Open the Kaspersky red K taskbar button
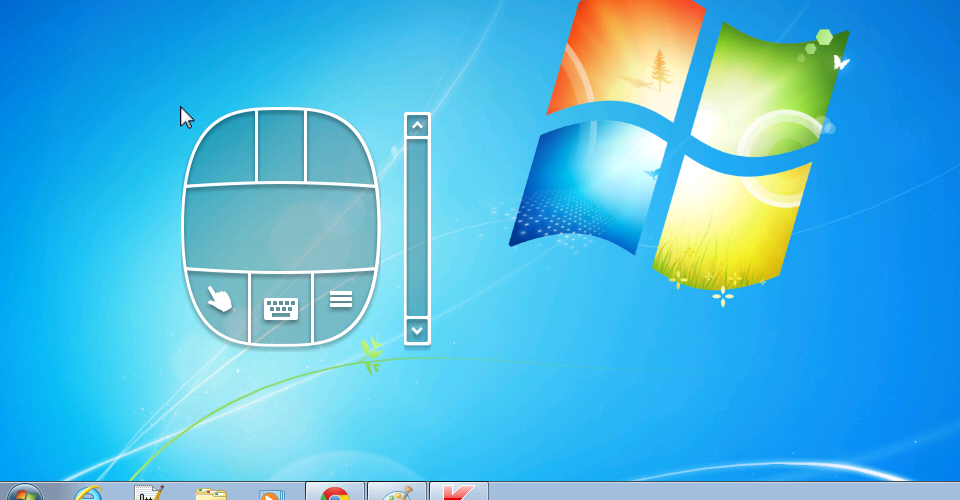 pos(459,491)
